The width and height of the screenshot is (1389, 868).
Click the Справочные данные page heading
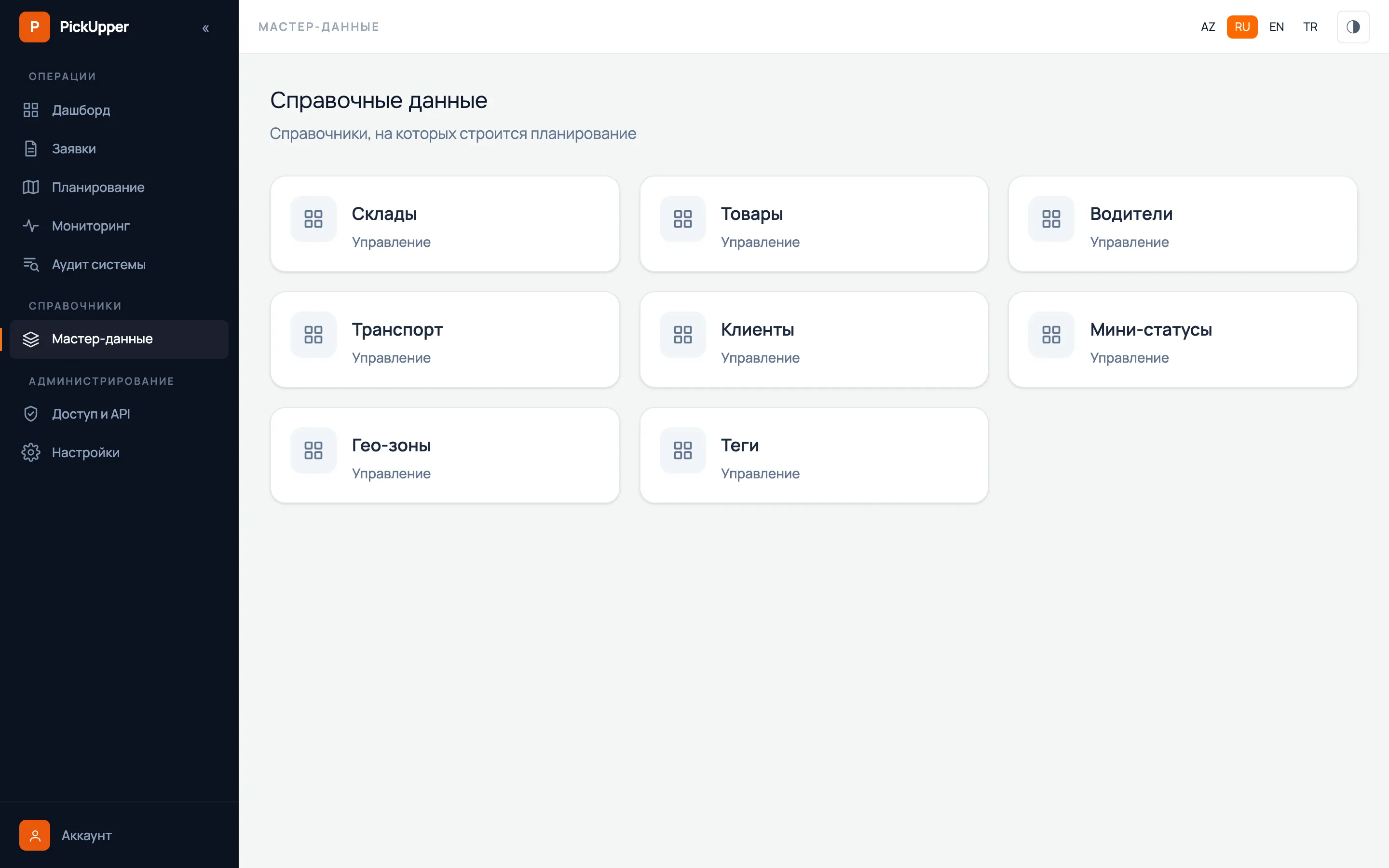point(378,100)
